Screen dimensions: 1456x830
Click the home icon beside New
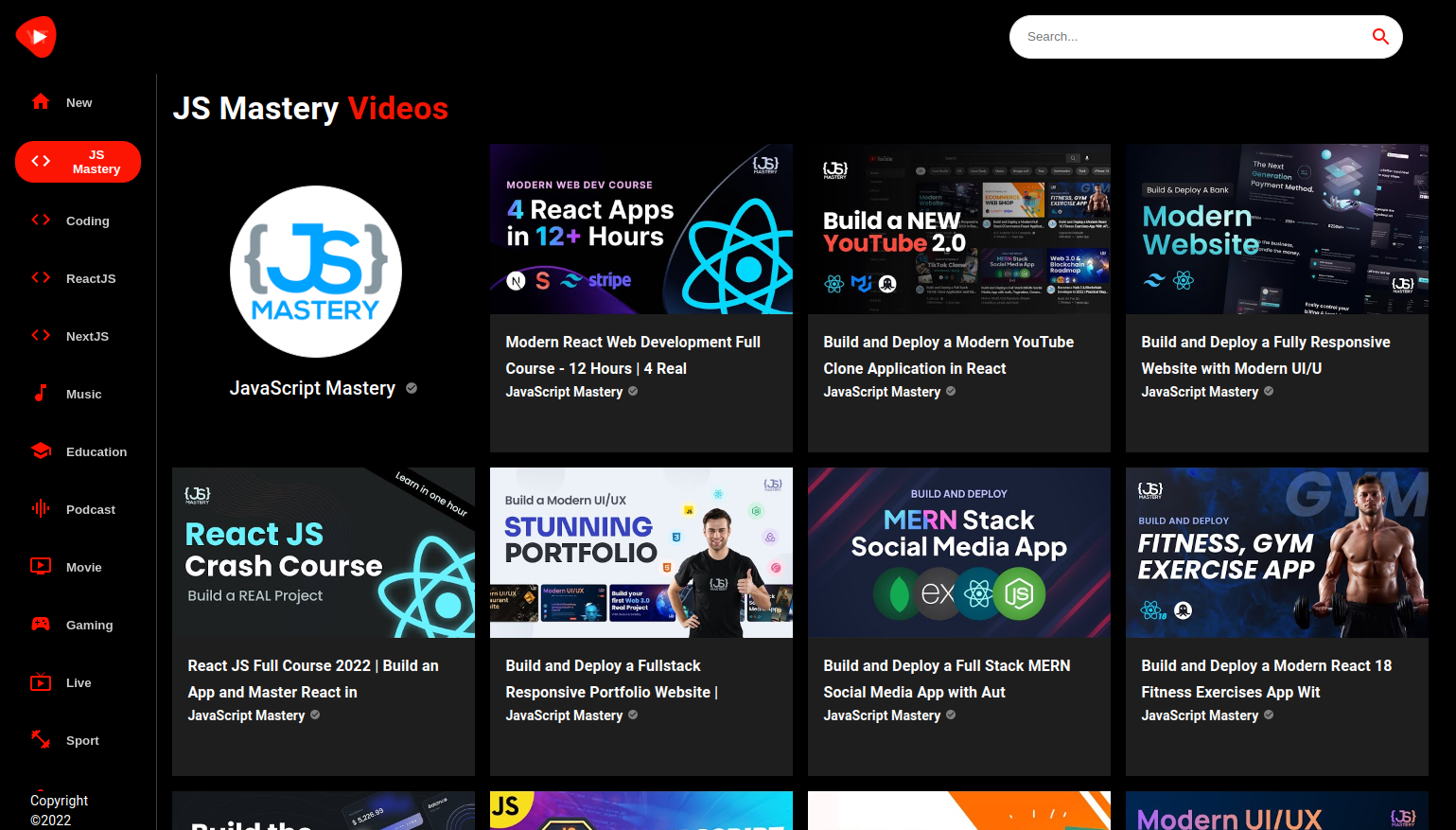41,101
